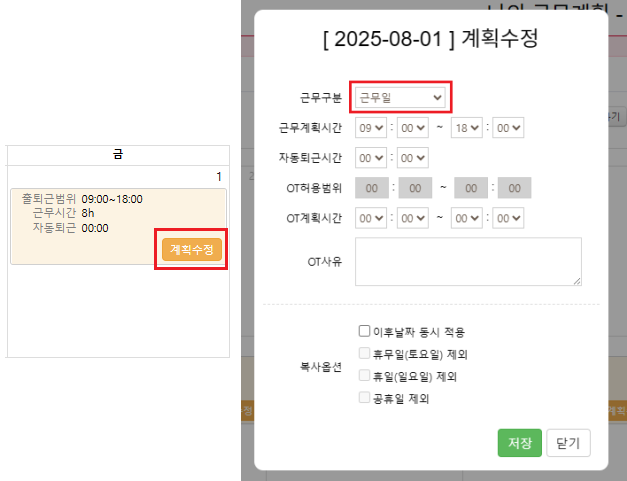This screenshot has height=481, width=627.
Task: Toggle the 휴무일(토요일) 제외 checkbox
Action: 364,353
